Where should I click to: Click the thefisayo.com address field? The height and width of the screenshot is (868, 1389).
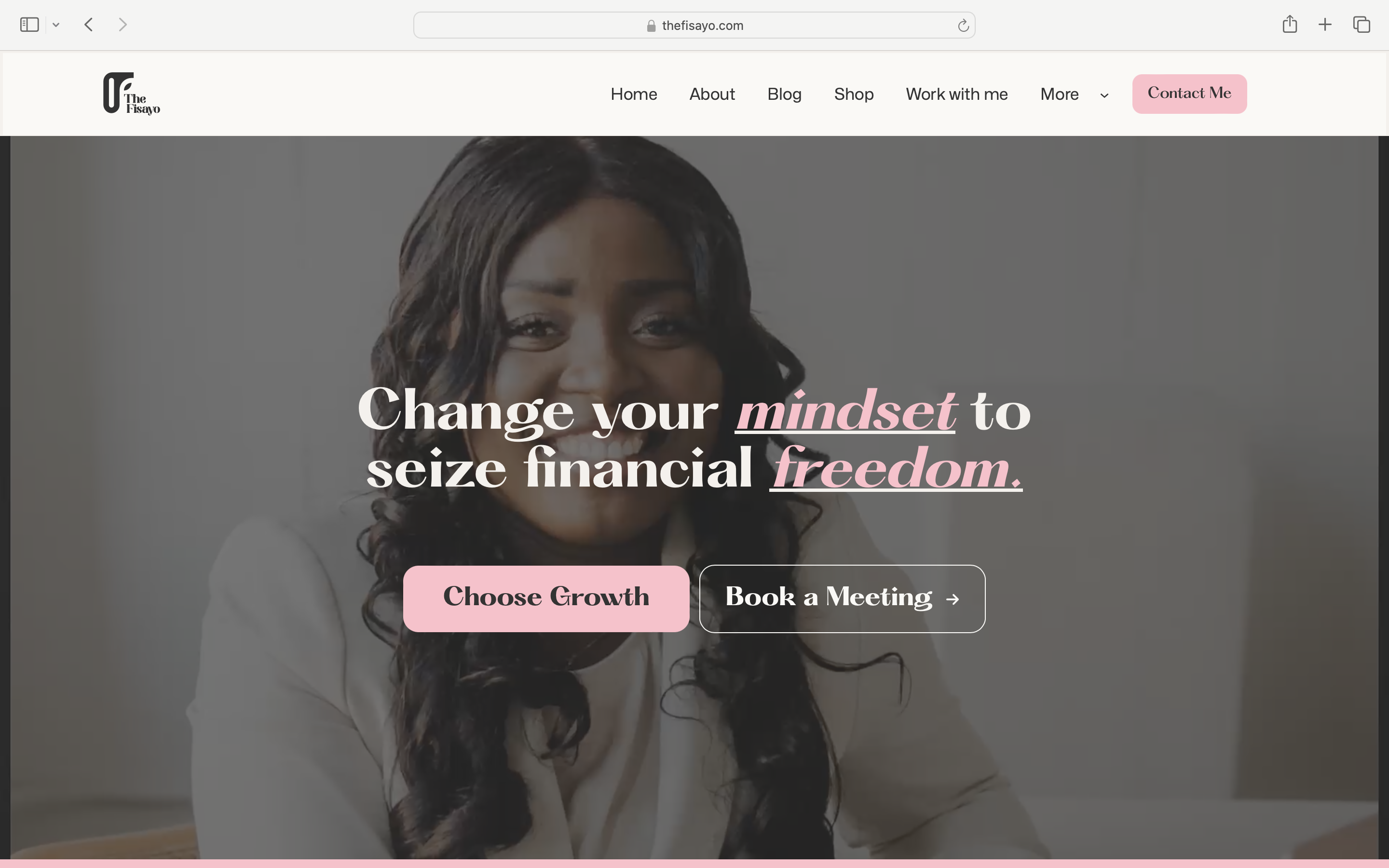click(694, 25)
